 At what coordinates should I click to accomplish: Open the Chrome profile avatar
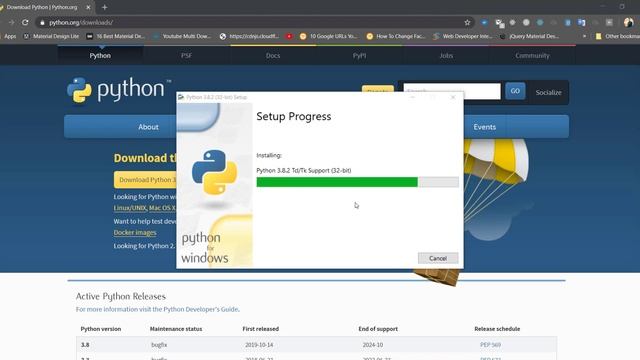coord(629,22)
